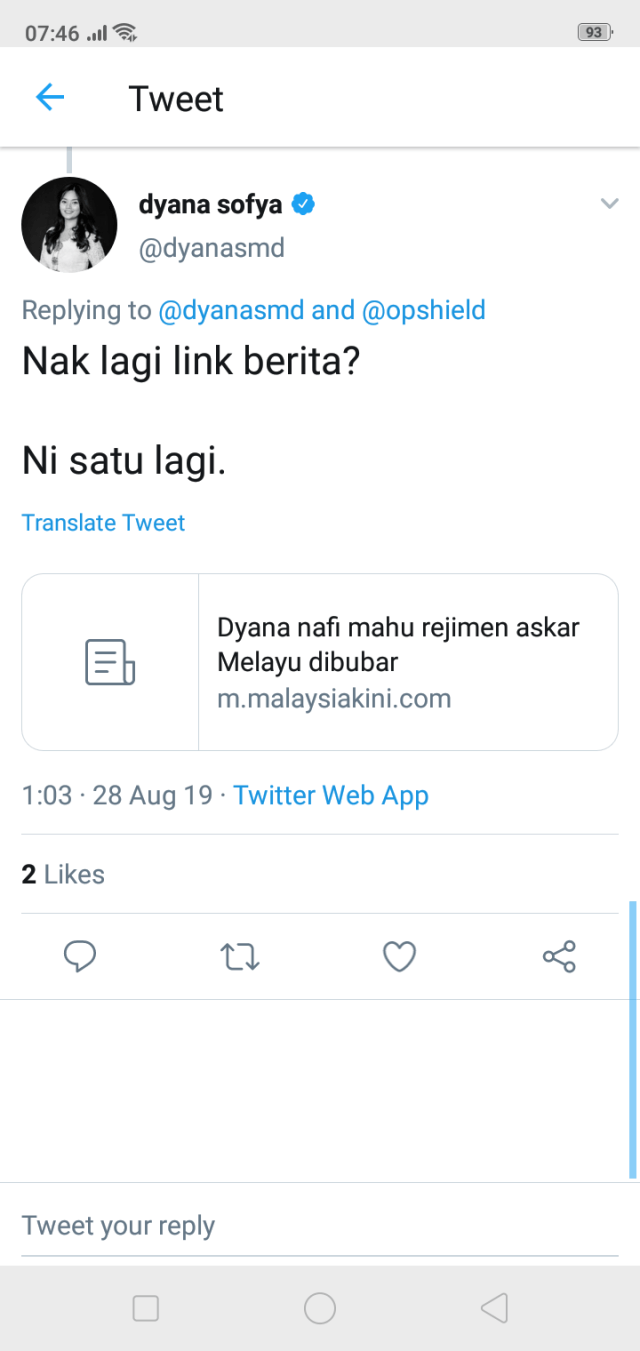
Task: Tap the retweet icon
Action: point(240,957)
